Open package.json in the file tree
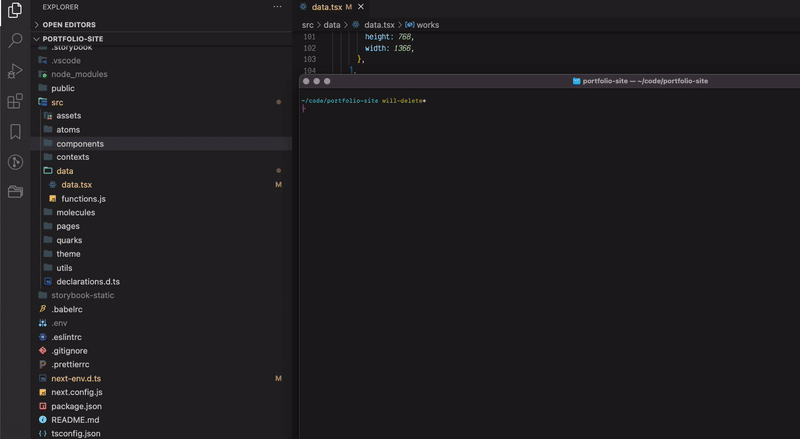This screenshot has width=800, height=439. (76, 407)
